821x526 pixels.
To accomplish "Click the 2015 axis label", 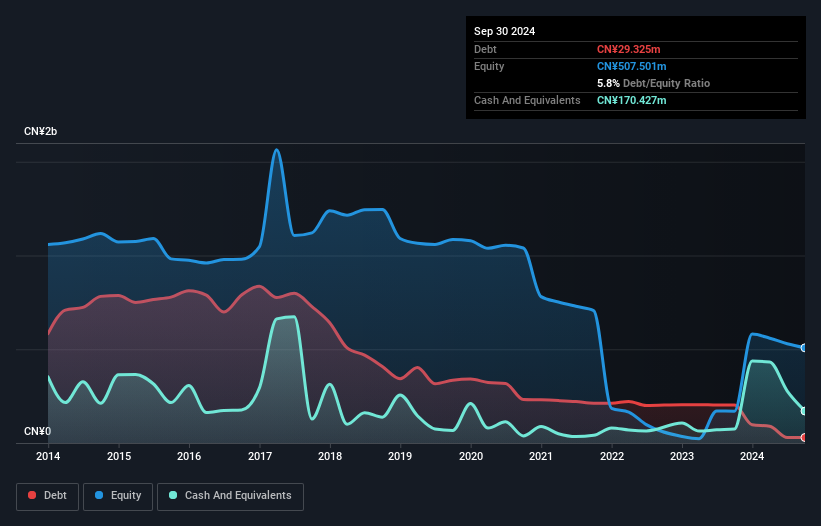I will point(119,456).
